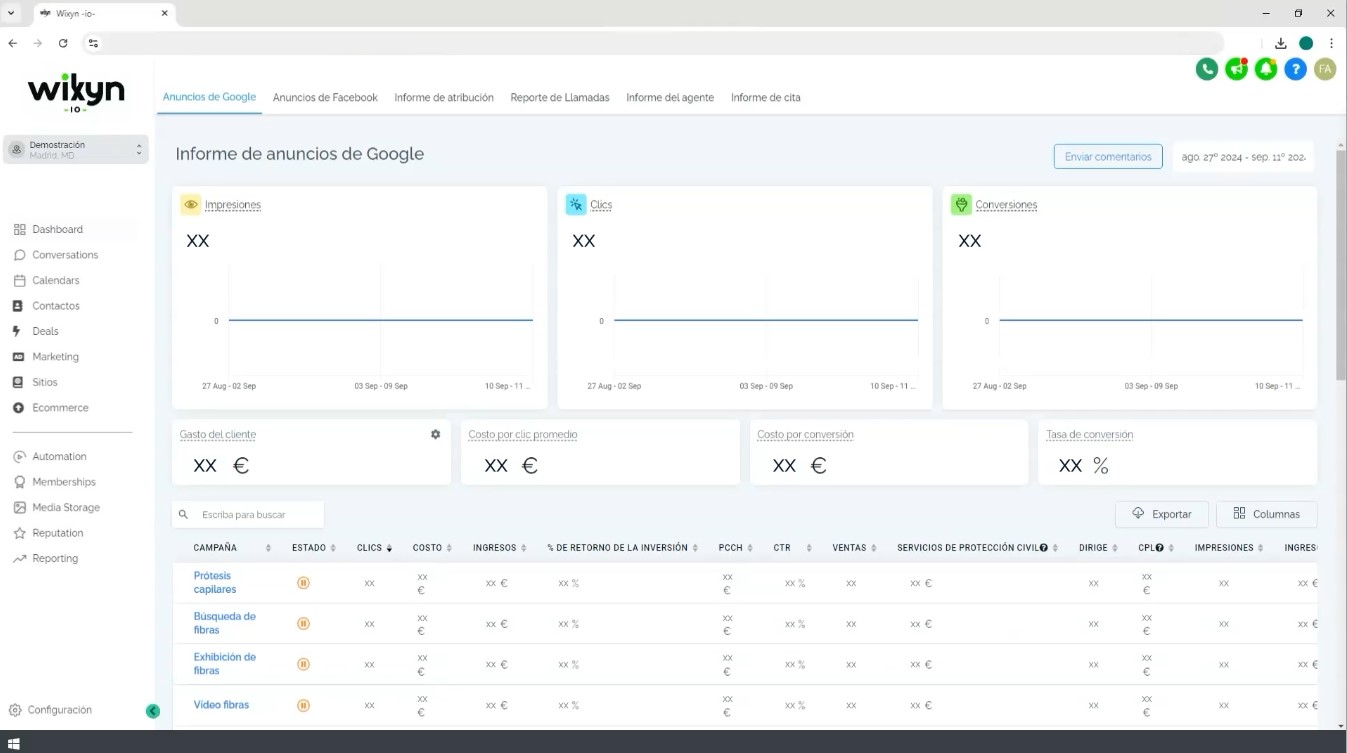The width and height of the screenshot is (1347, 753).
Task: Open Chrome downloads icon
Action: 1280,43
